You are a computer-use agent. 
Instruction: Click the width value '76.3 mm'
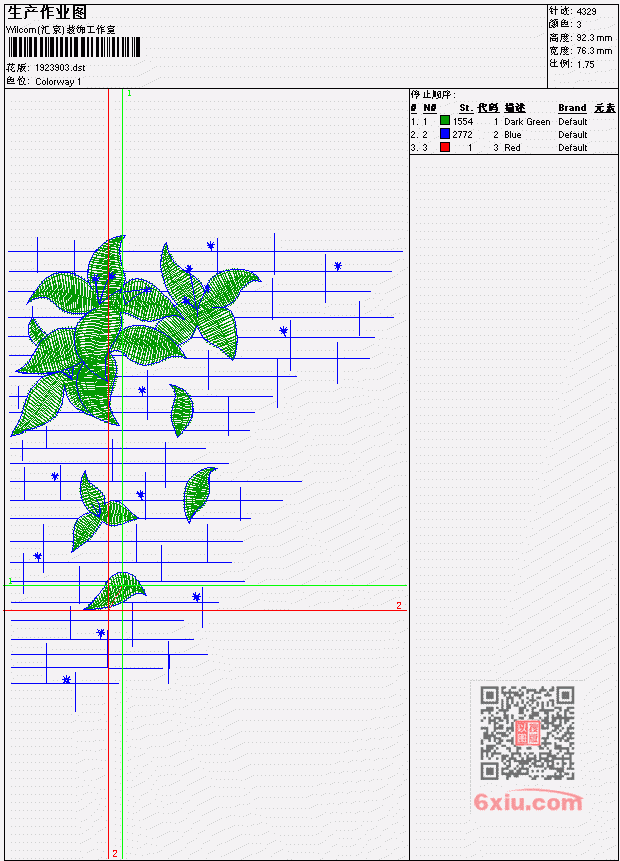[x=594, y=51]
